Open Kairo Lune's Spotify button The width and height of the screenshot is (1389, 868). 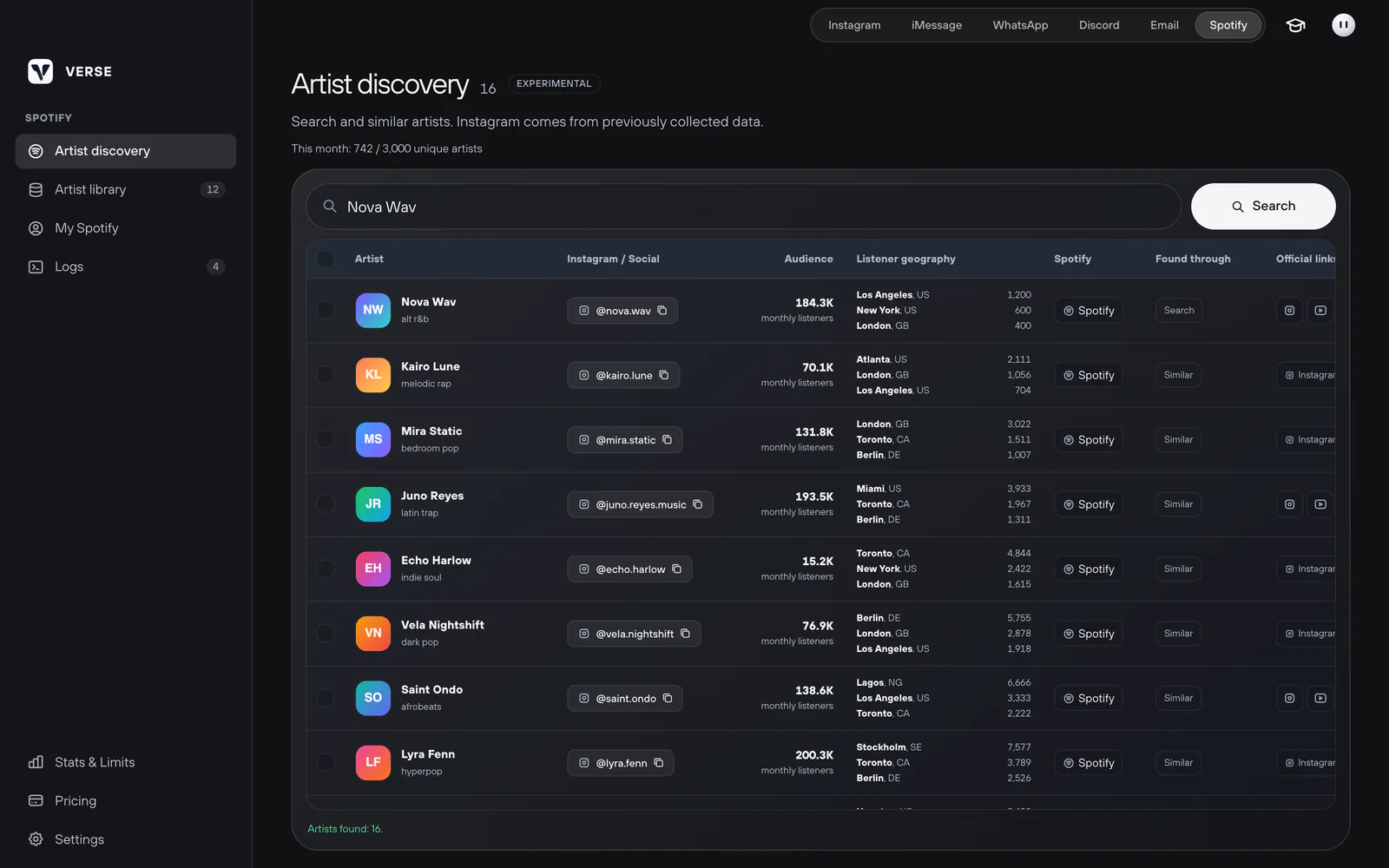pyautogui.click(x=1089, y=375)
